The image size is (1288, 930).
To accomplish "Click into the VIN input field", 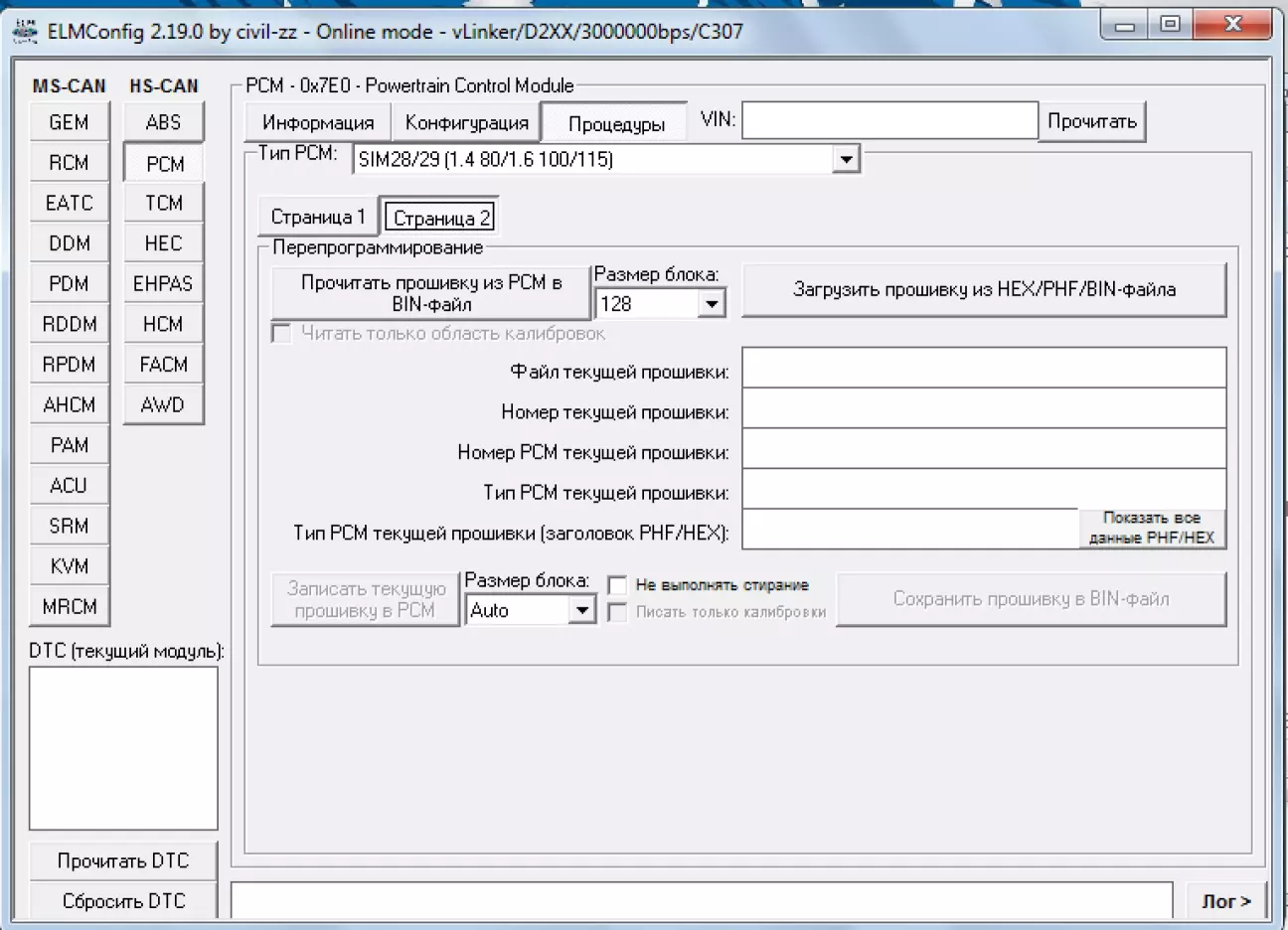I will click(x=888, y=121).
